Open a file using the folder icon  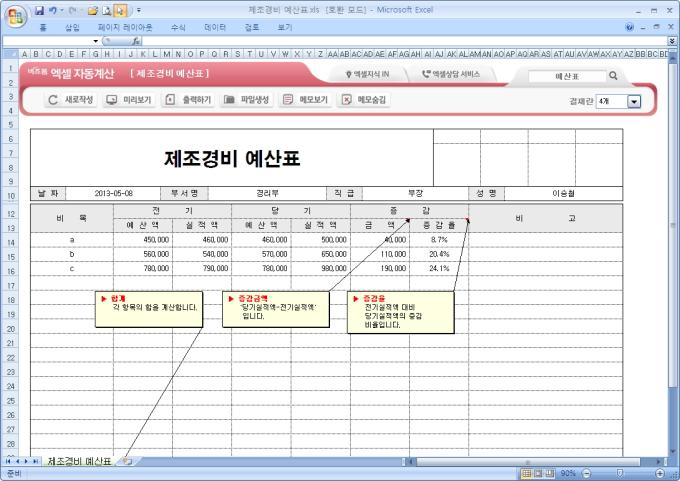point(93,10)
